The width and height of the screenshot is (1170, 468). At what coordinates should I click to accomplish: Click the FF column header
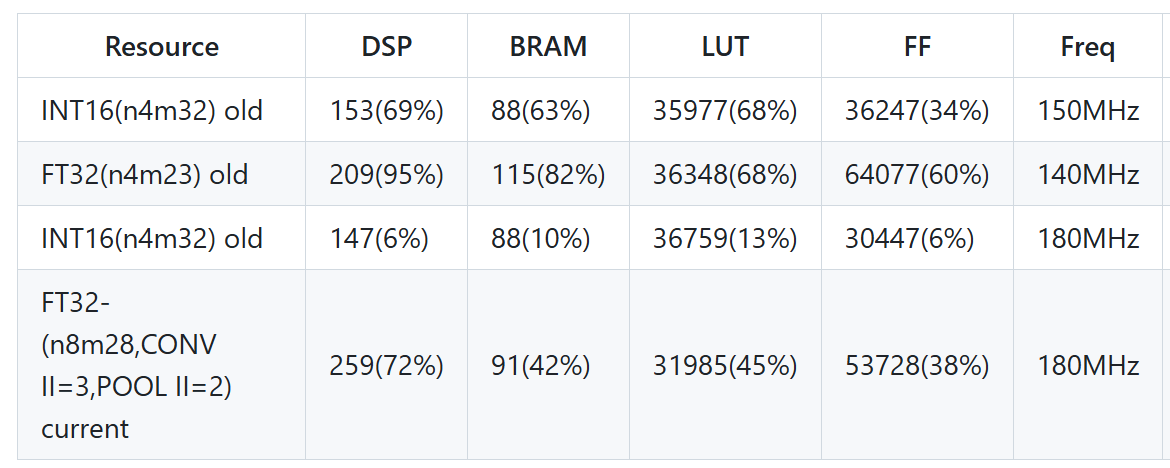point(917,46)
